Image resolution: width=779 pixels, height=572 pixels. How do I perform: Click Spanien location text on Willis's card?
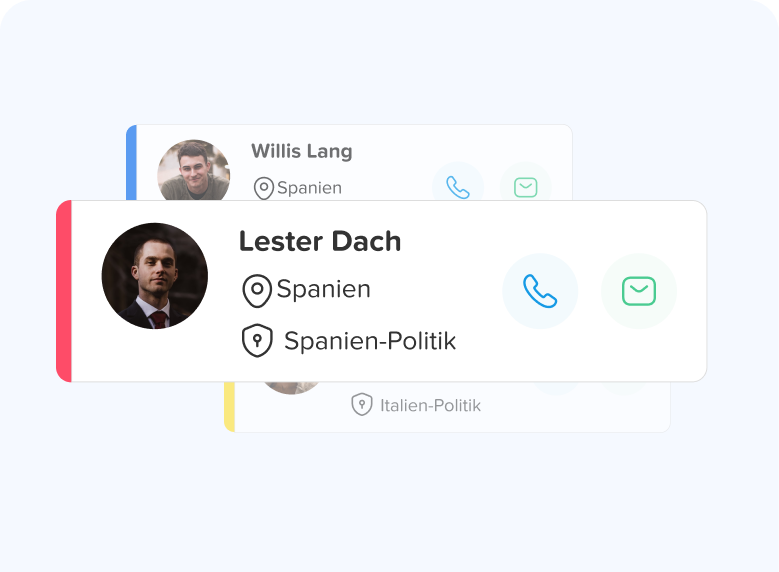pyautogui.click(x=310, y=188)
